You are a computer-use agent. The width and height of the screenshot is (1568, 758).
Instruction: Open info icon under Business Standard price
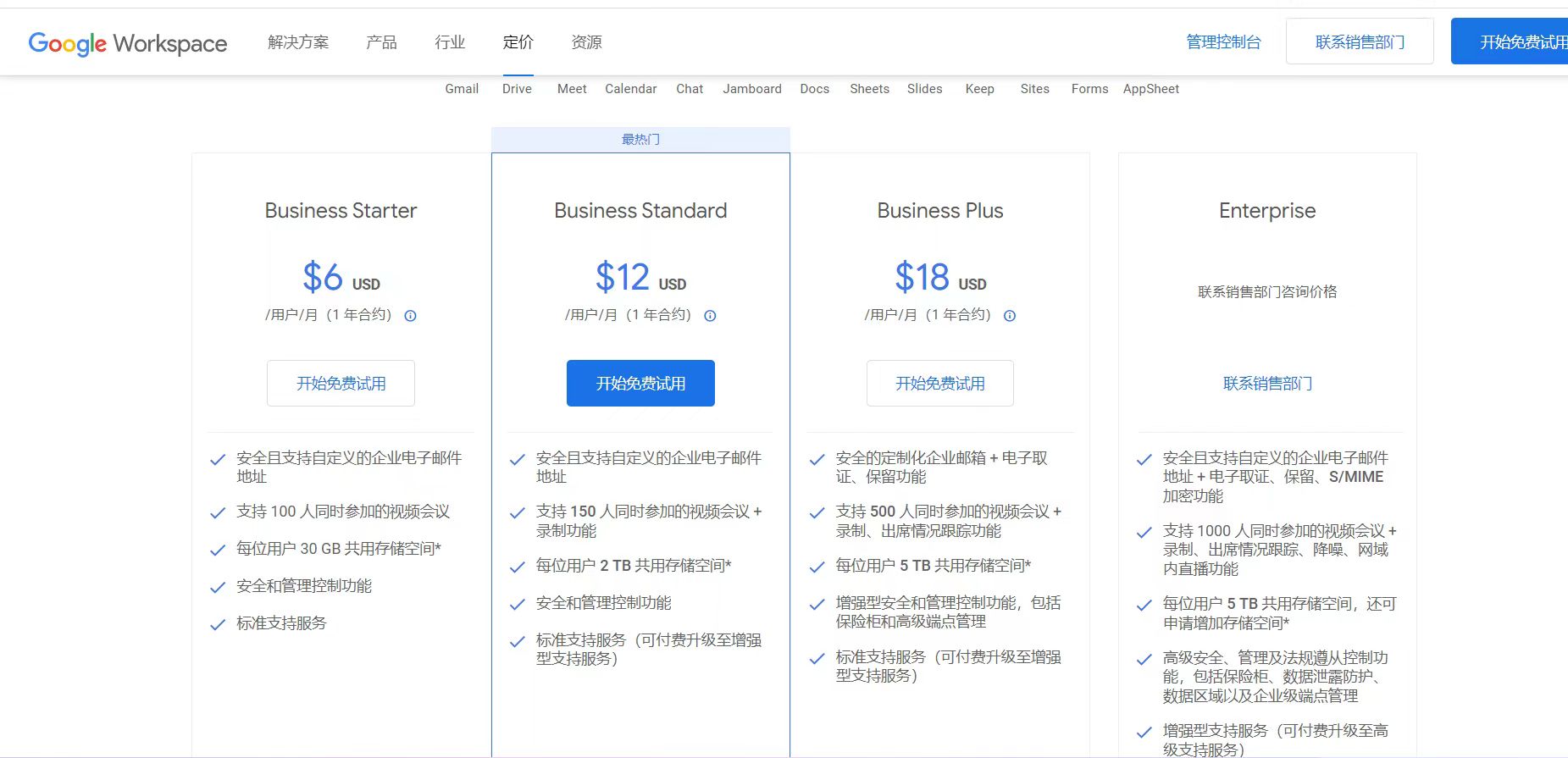tap(710, 316)
